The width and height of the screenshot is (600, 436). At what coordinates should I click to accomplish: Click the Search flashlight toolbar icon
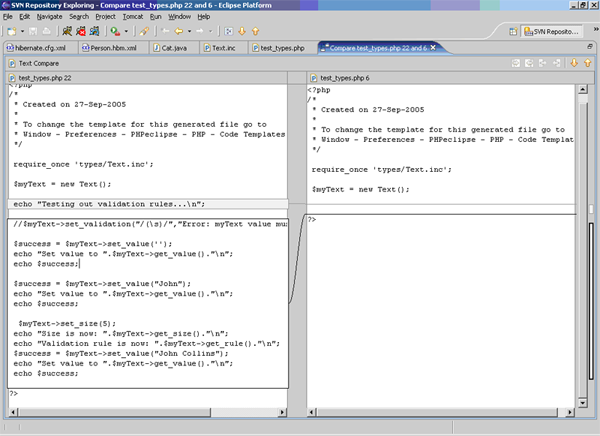[144, 31]
